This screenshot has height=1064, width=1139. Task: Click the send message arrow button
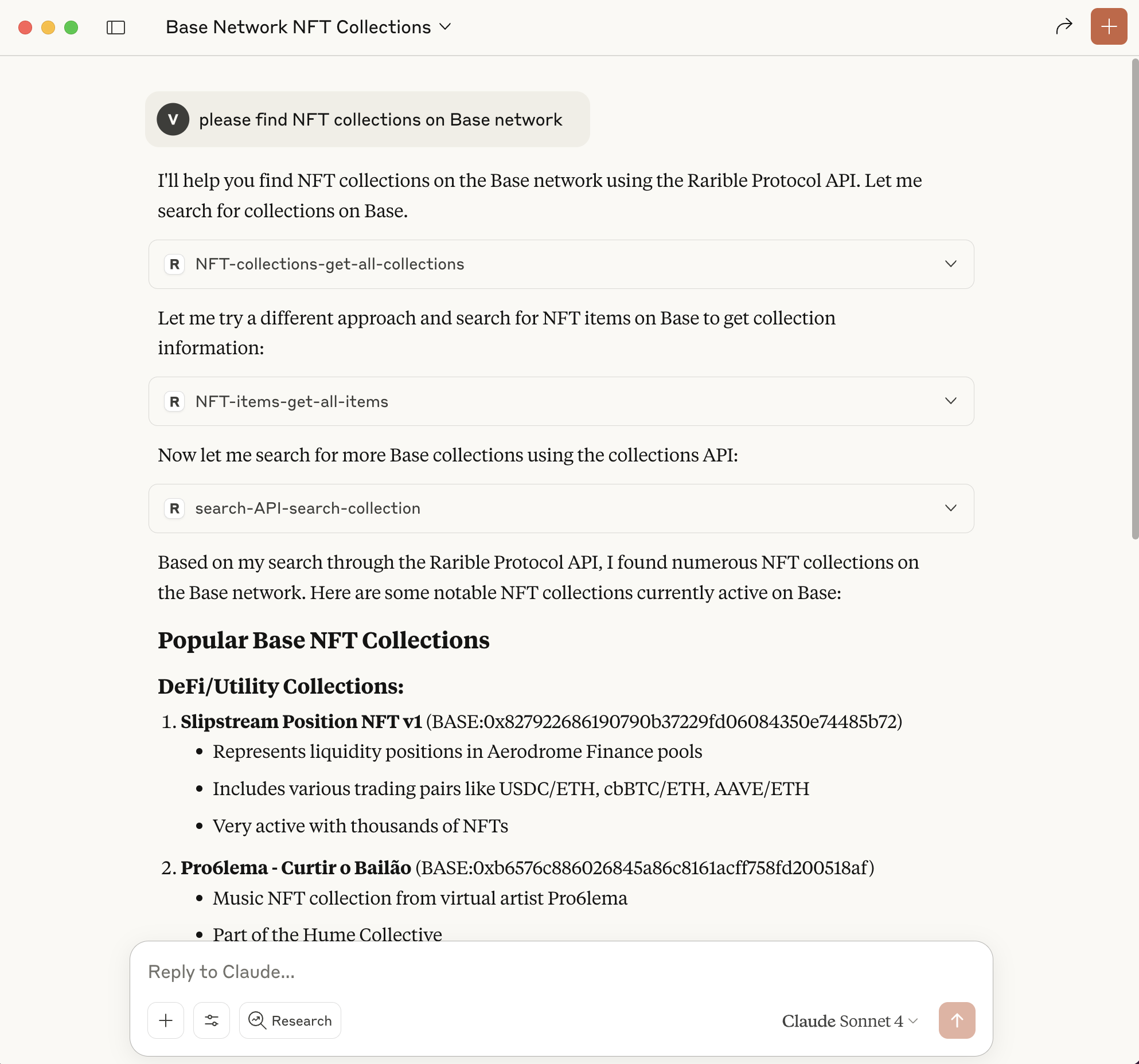pyautogui.click(x=957, y=1020)
